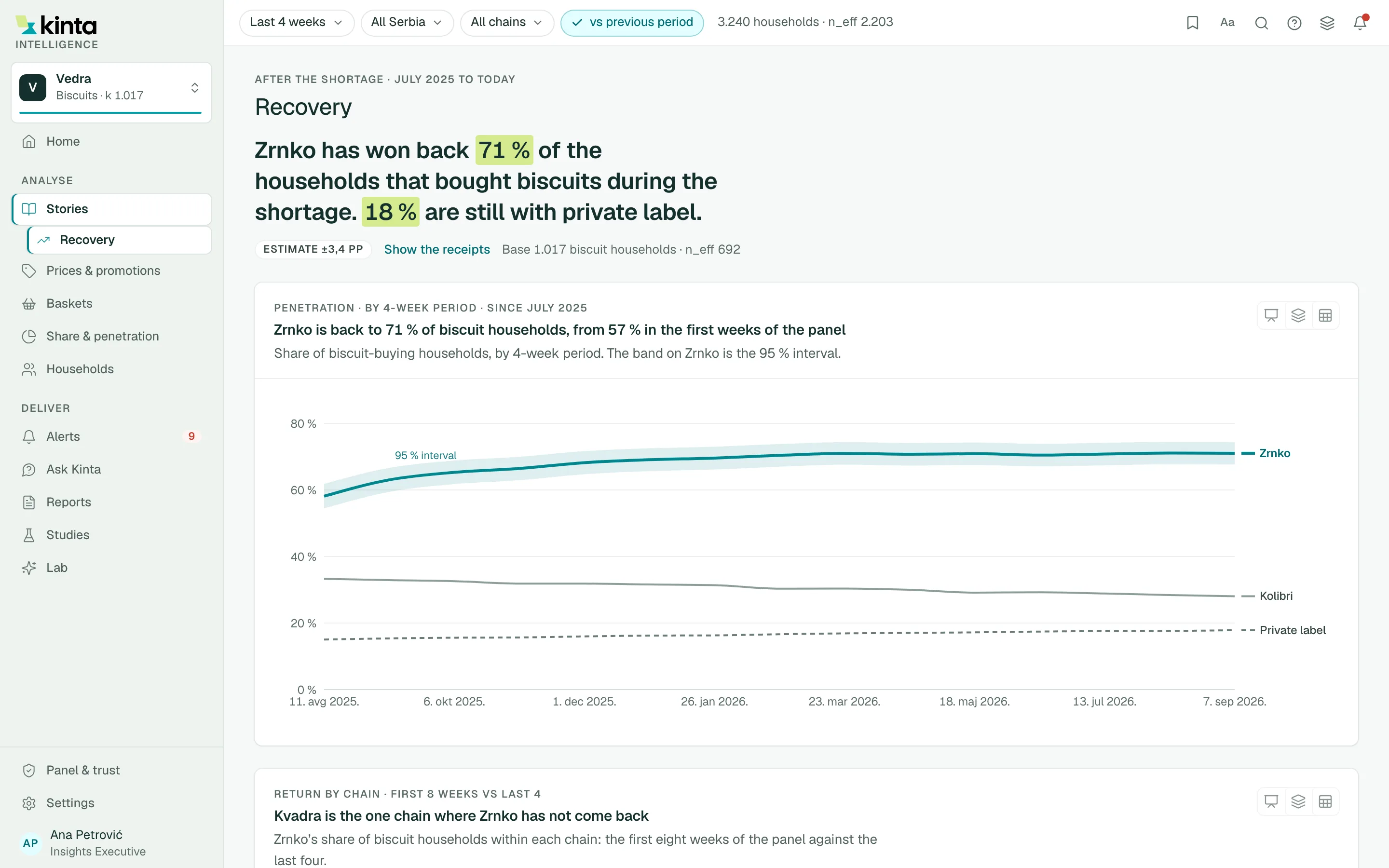This screenshot has height=868, width=1389.
Task: Click the kinta Intelligence logo
Action: pyautogui.click(x=56, y=31)
